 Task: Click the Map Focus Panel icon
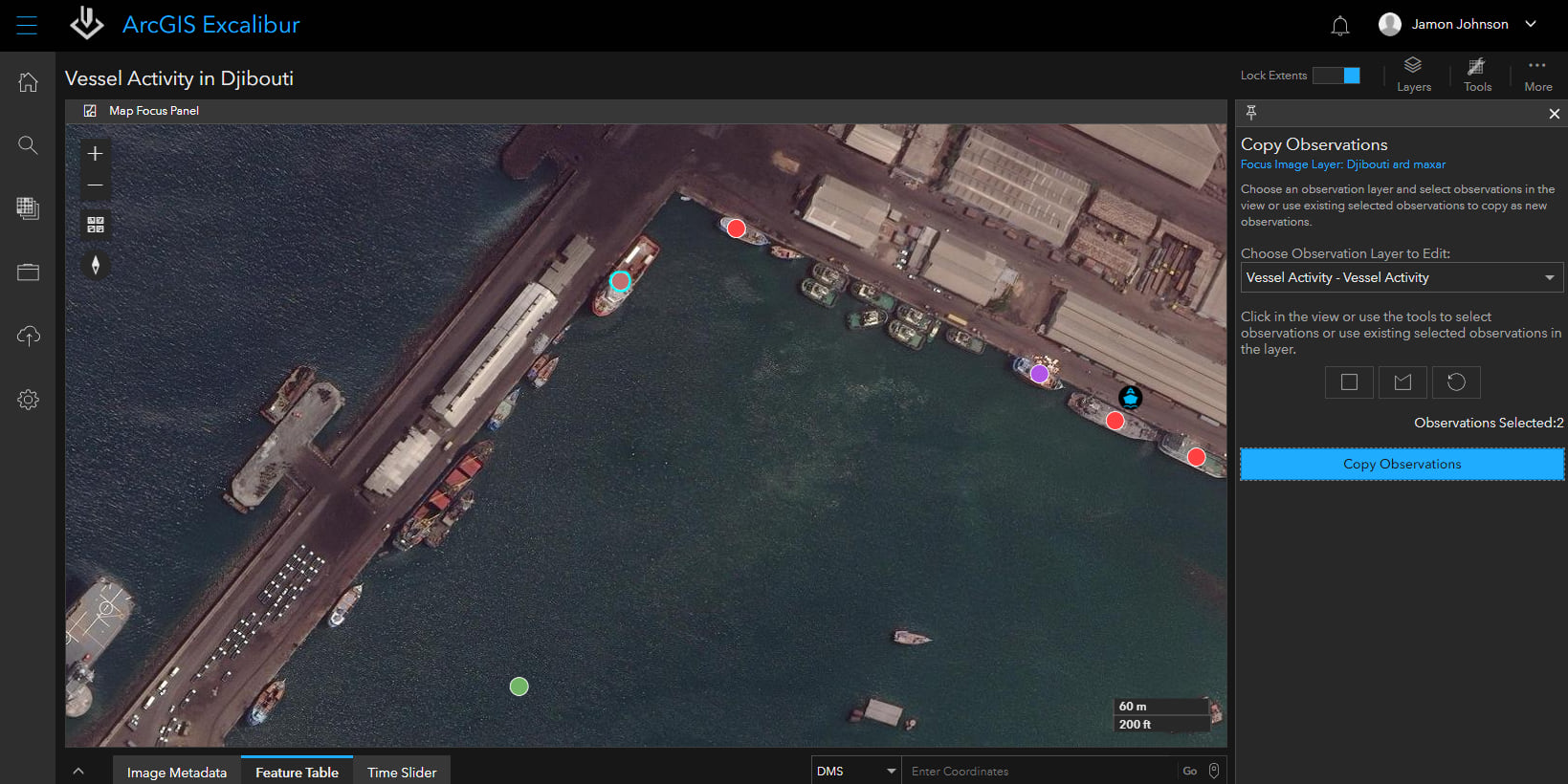[90, 111]
